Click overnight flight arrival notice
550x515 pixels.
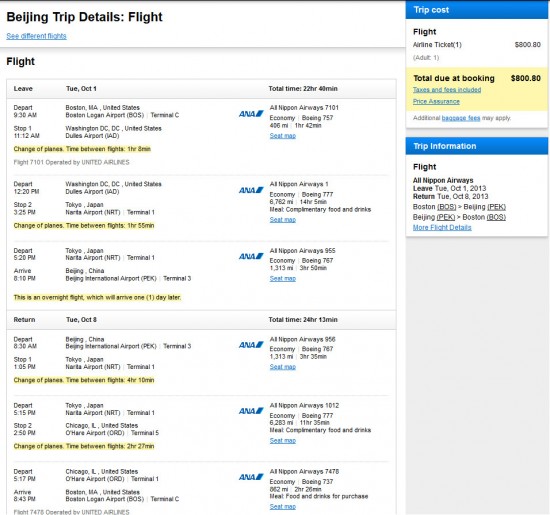tap(97, 297)
